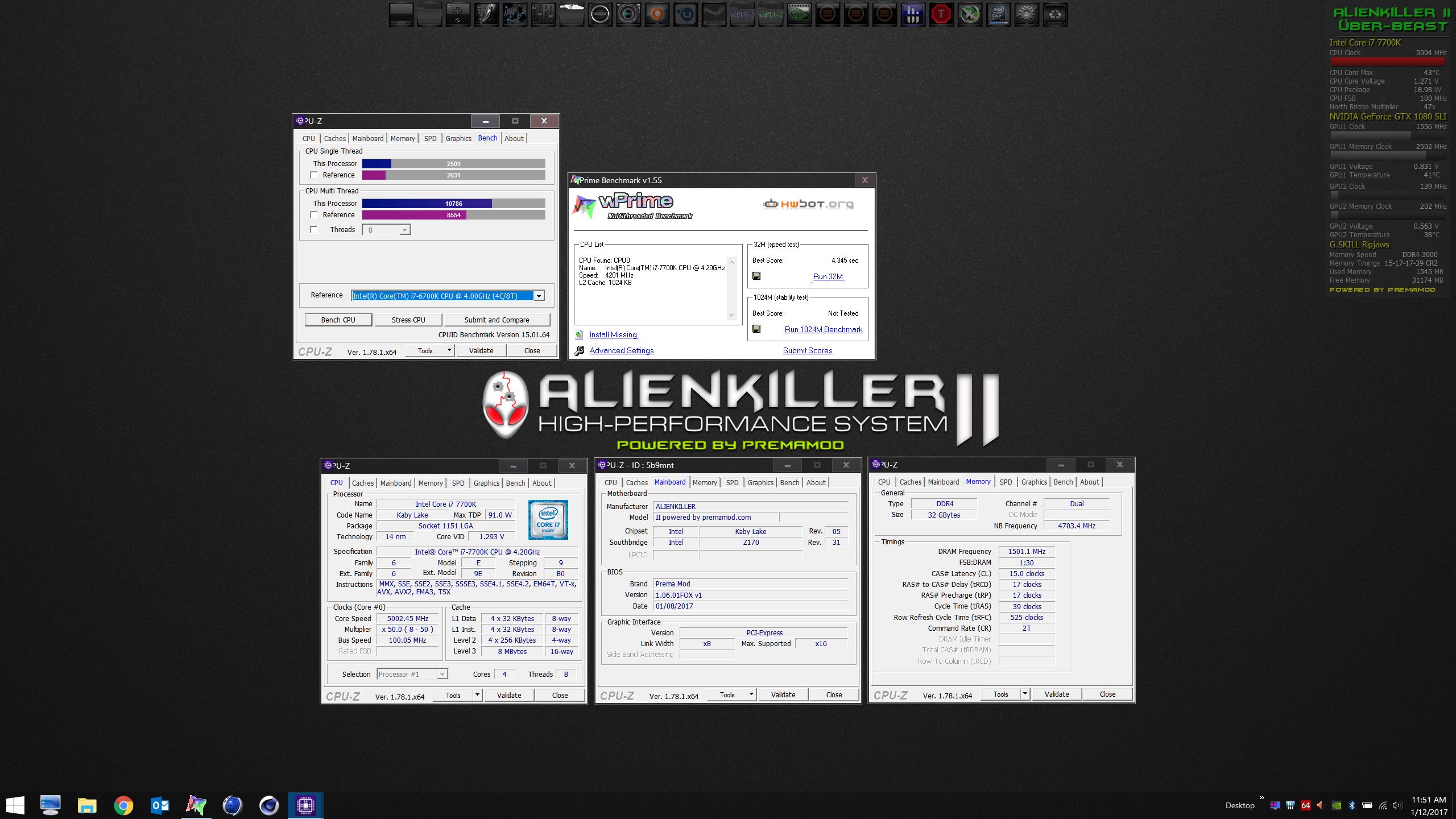Open the audio mixer sliders dock icon
Image resolution: width=1456 pixels, height=819 pixels.
(543, 15)
